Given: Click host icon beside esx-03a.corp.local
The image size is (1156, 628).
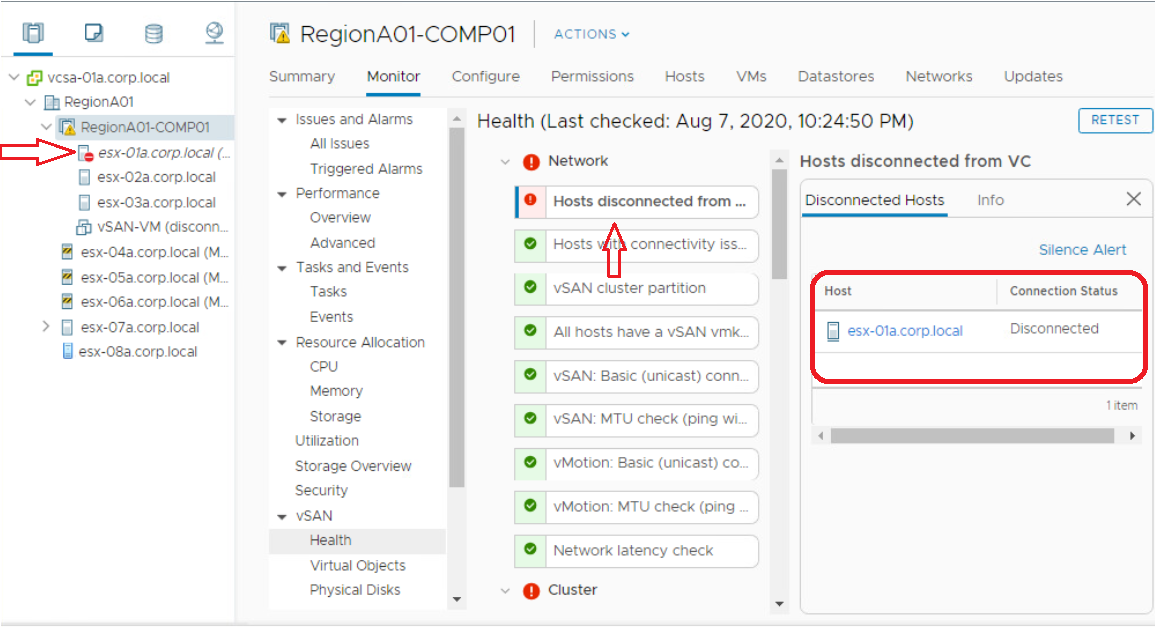Looking at the screenshot, I should coord(84,202).
